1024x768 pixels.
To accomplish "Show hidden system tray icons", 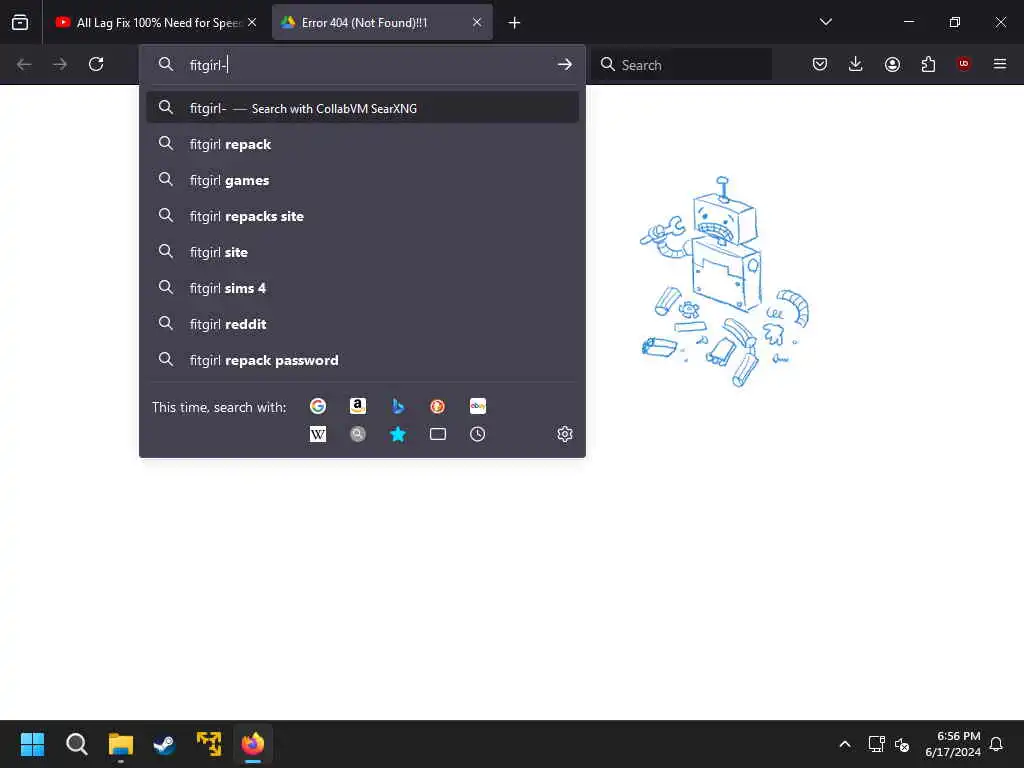I will pos(844,744).
